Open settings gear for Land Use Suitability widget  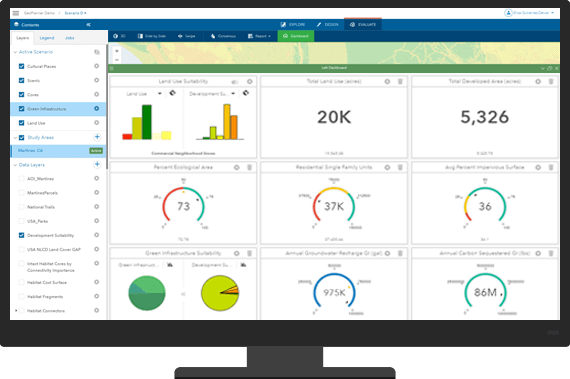click(250, 82)
